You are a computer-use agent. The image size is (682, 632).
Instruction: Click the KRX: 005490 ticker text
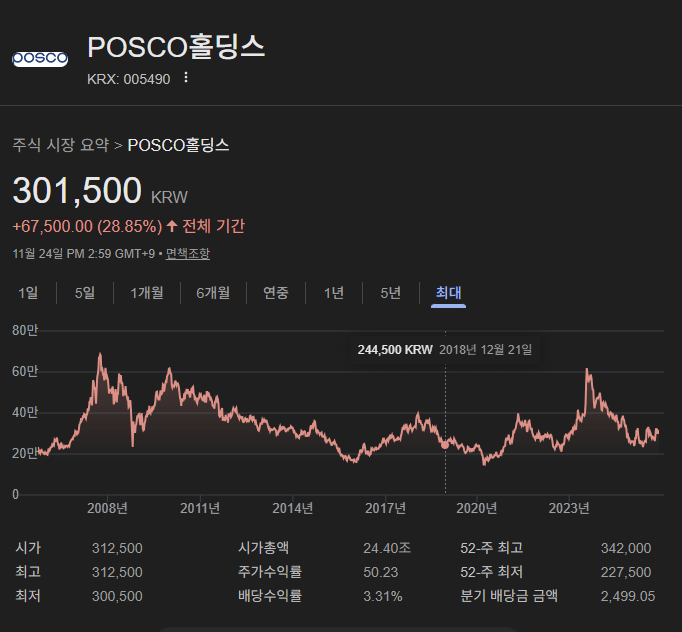pos(129,79)
